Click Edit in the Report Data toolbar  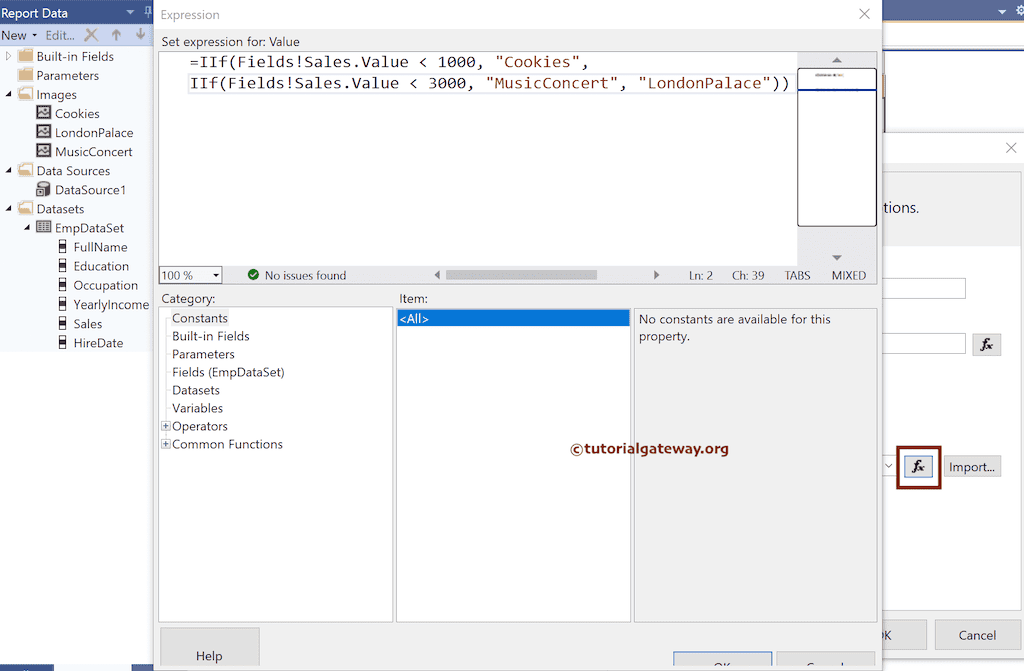60,34
